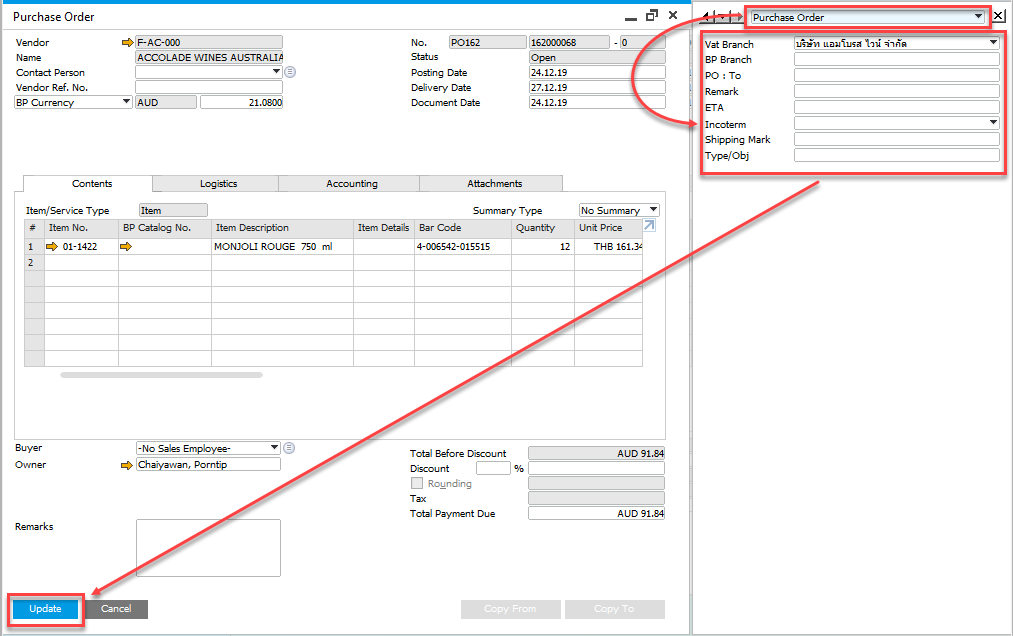Image resolution: width=1013 pixels, height=636 pixels.
Task: Click the Remarks text box
Action: [209, 548]
